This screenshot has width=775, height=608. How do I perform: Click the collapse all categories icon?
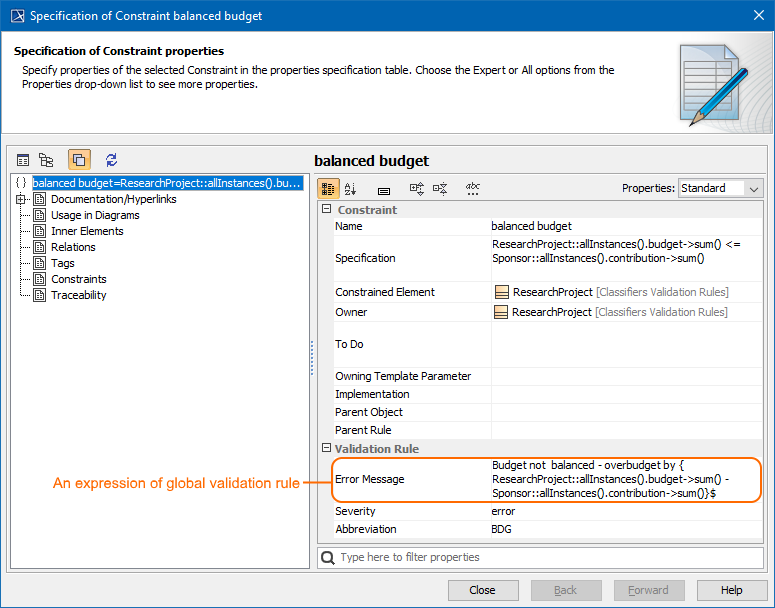440,188
